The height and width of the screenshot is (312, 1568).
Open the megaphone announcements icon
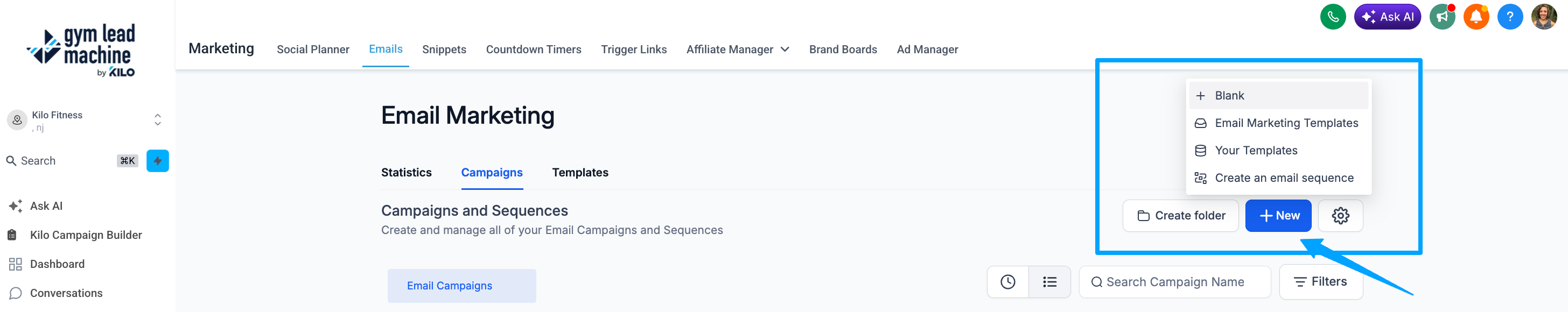point(1442,17)
